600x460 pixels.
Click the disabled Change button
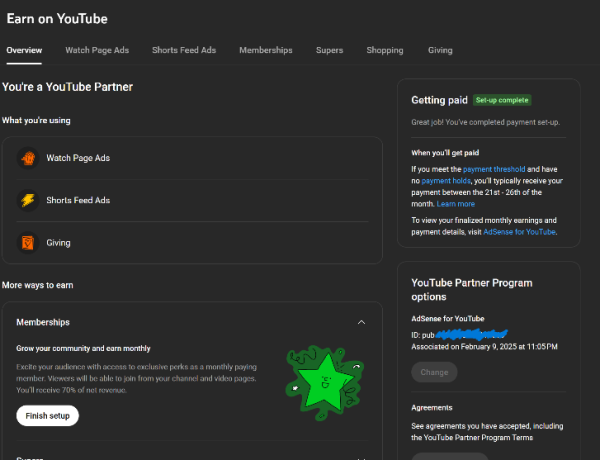[434, 372]
